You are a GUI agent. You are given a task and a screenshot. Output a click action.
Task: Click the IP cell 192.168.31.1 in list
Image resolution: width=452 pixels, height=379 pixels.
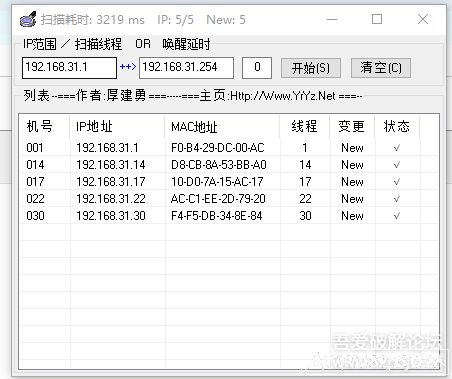tap(107, 148)
